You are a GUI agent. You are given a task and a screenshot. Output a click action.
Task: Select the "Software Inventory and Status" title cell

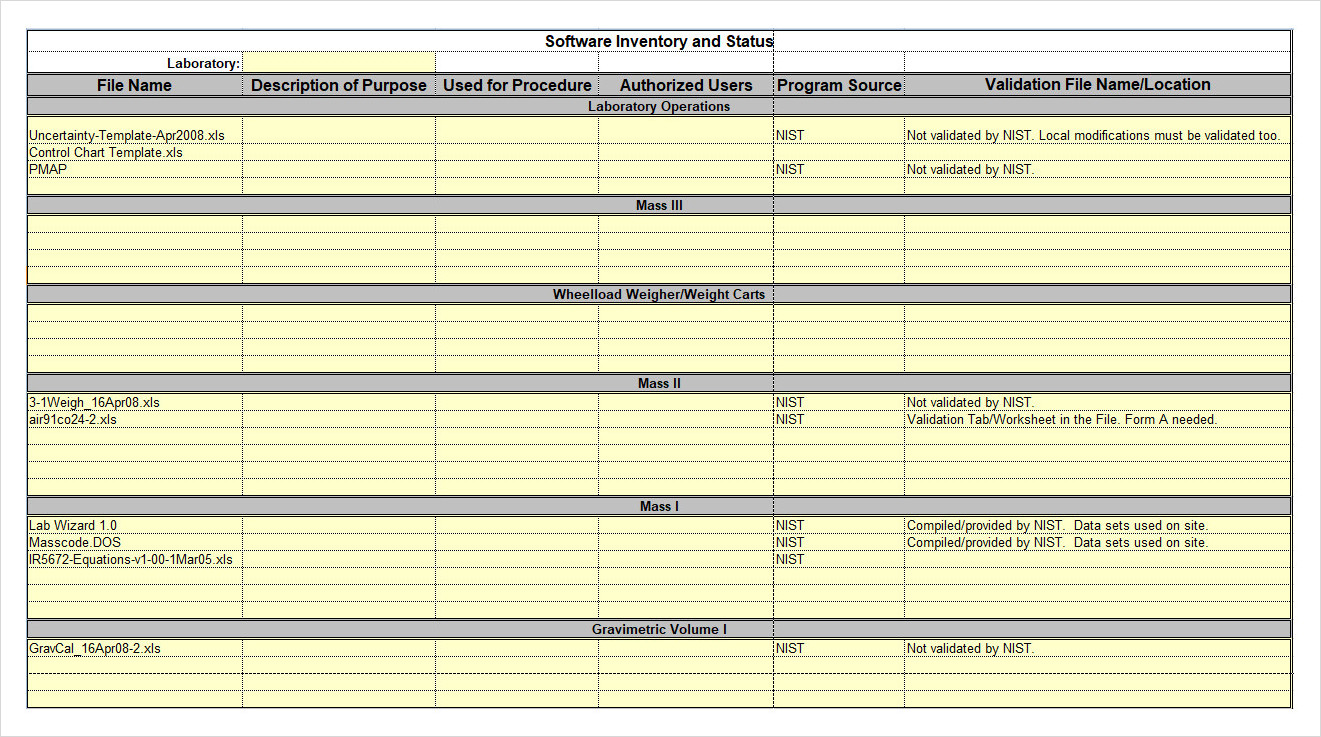(x=659, y=41)
